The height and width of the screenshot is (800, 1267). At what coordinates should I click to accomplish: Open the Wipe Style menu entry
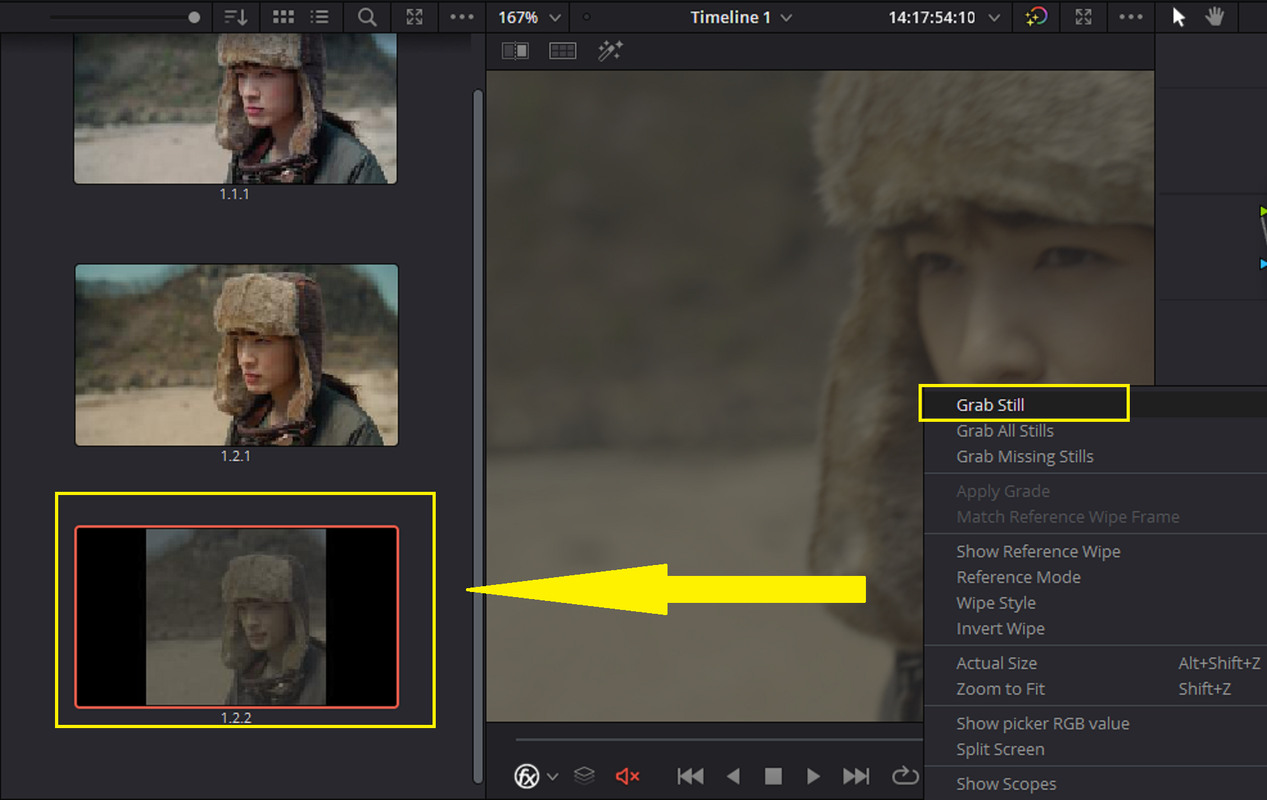click(996, 604)
